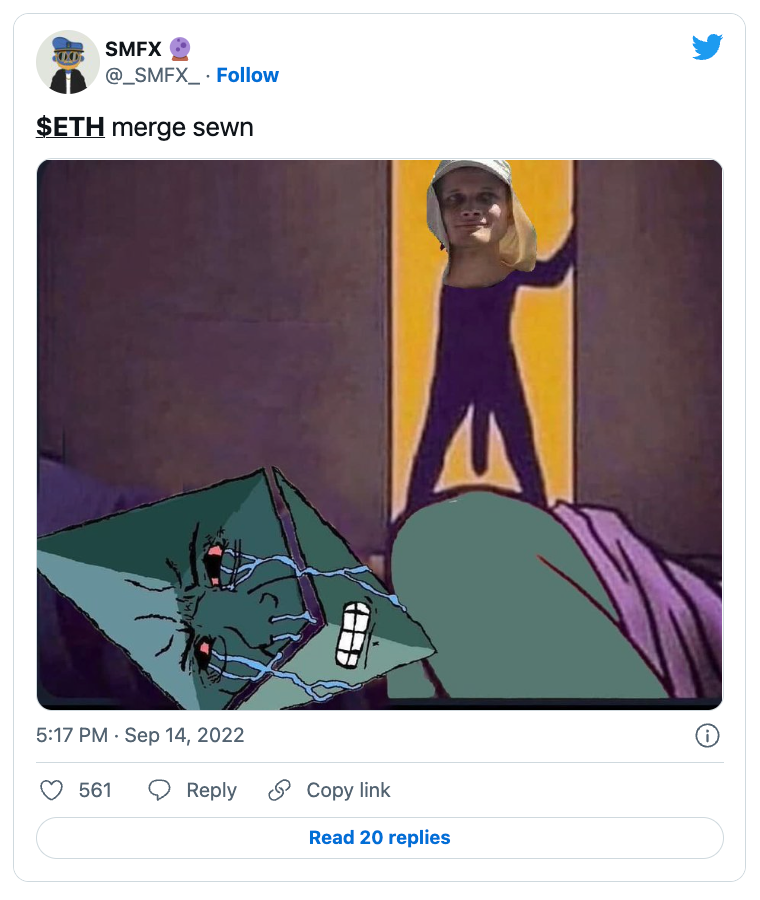Open the tweet info circle icon

click(x=707, y=735)
